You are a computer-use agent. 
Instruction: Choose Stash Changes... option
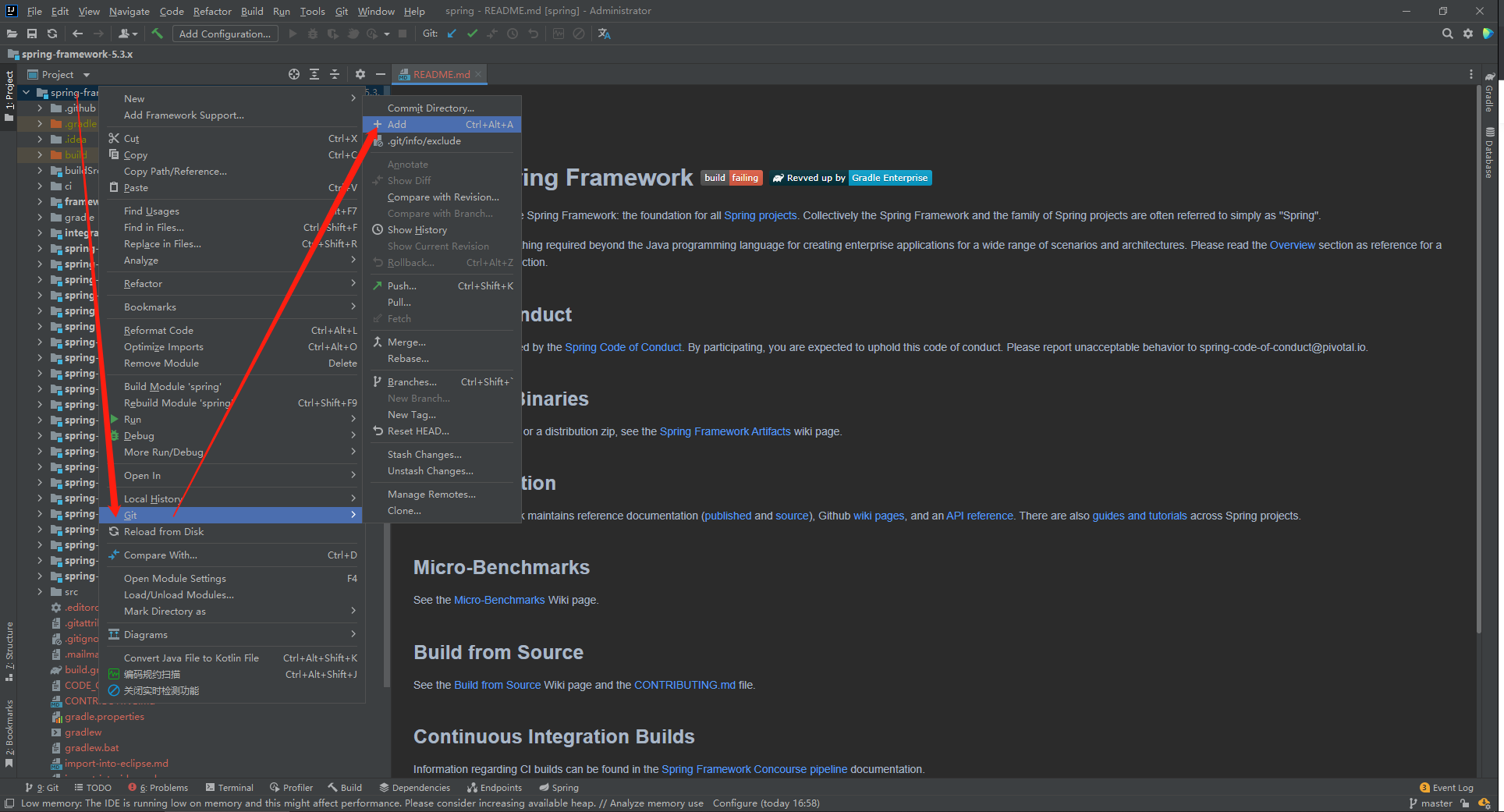click(442, 454)
